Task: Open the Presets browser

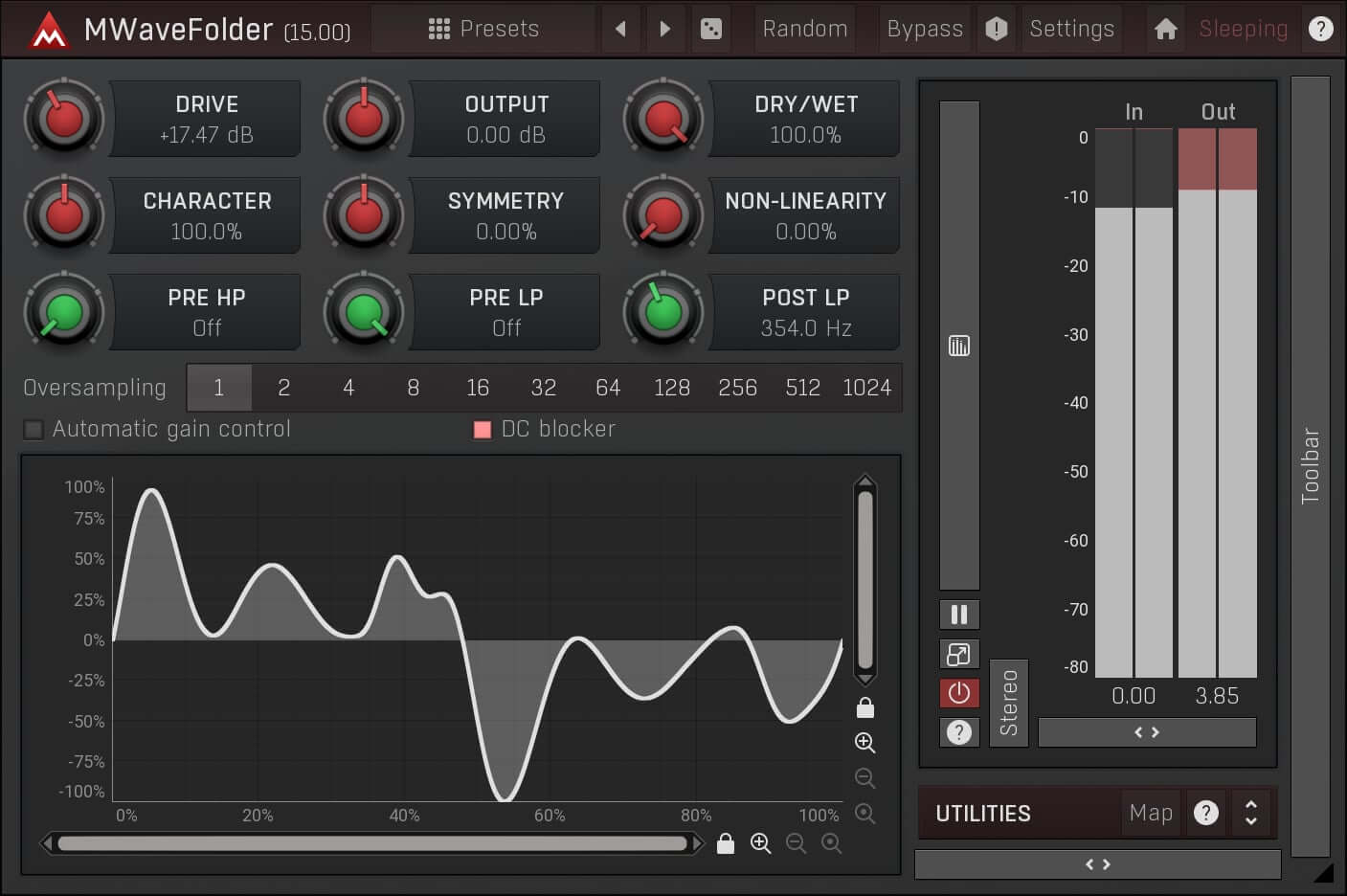Action: click(483, 29)
